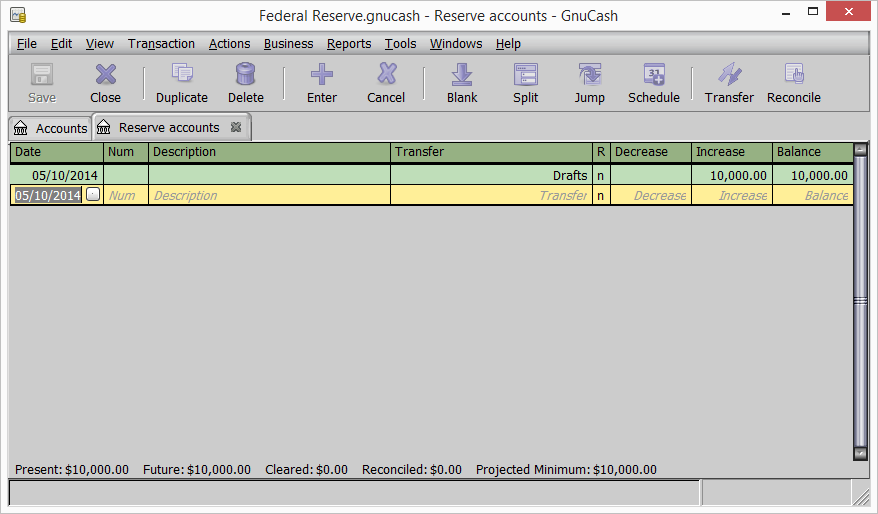Switch to the Accounts tab
This screenshot has width=878, height=514.
point(51,128)
